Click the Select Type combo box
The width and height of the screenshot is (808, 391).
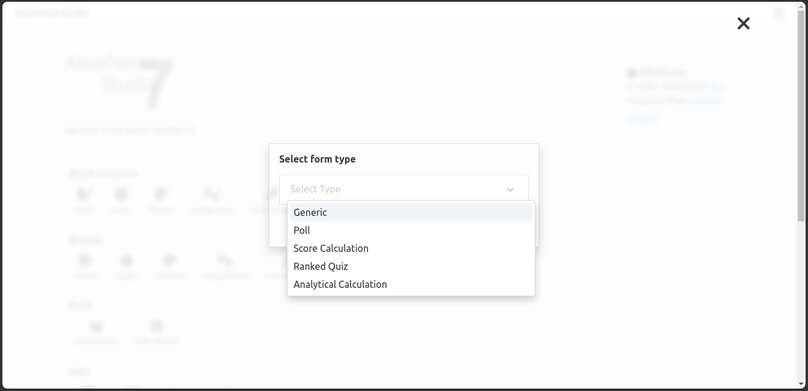pyautogui.click(x=404, y=189)
